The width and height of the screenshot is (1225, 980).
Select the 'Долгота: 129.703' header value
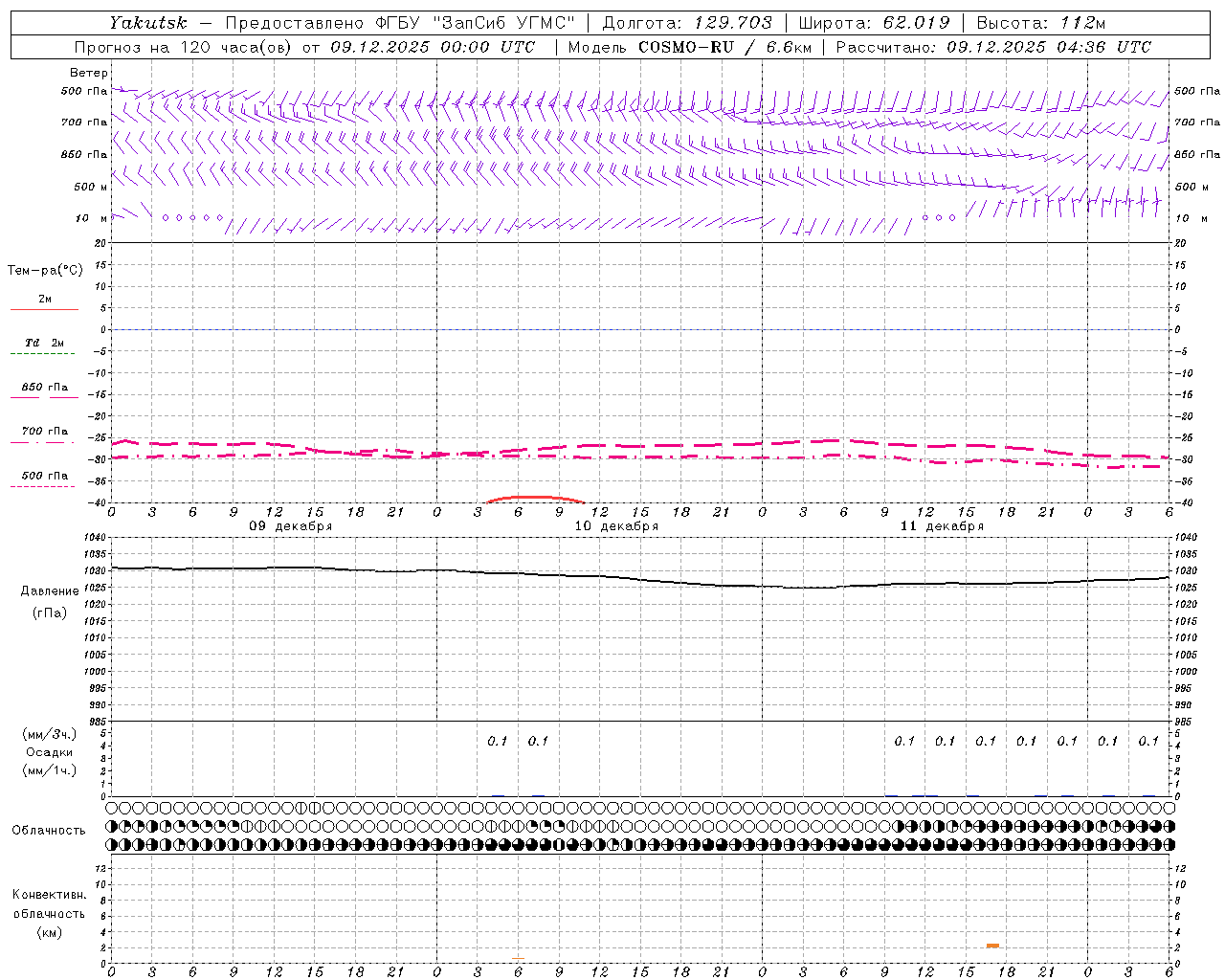(686, 23)
